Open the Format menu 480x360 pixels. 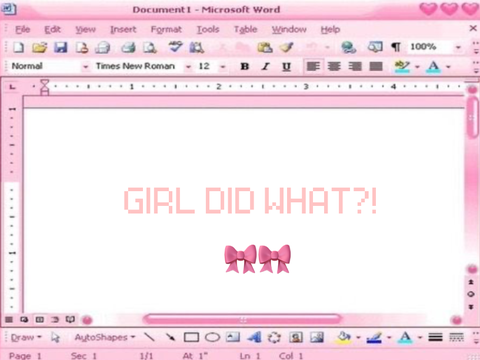pyautogui.click(x=166, y=29)
